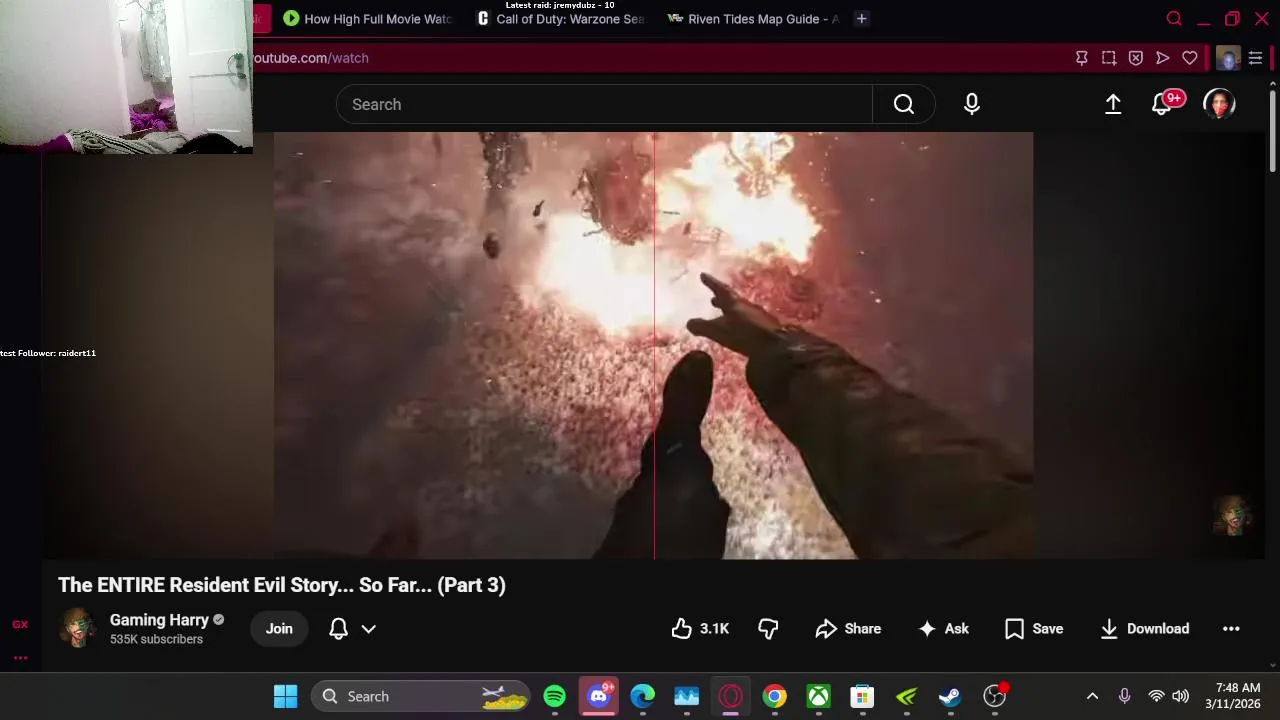Take a snapshot with Opera snapshot icon

tap(1109, 58)
